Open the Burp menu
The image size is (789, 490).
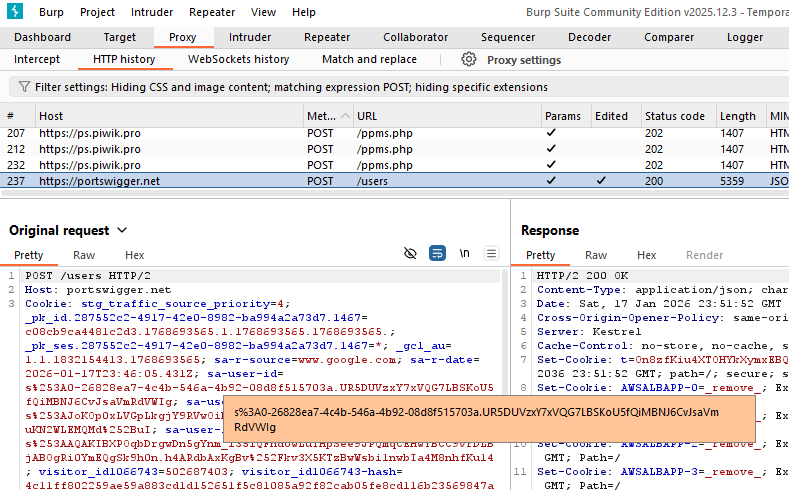tap(51, 12)
